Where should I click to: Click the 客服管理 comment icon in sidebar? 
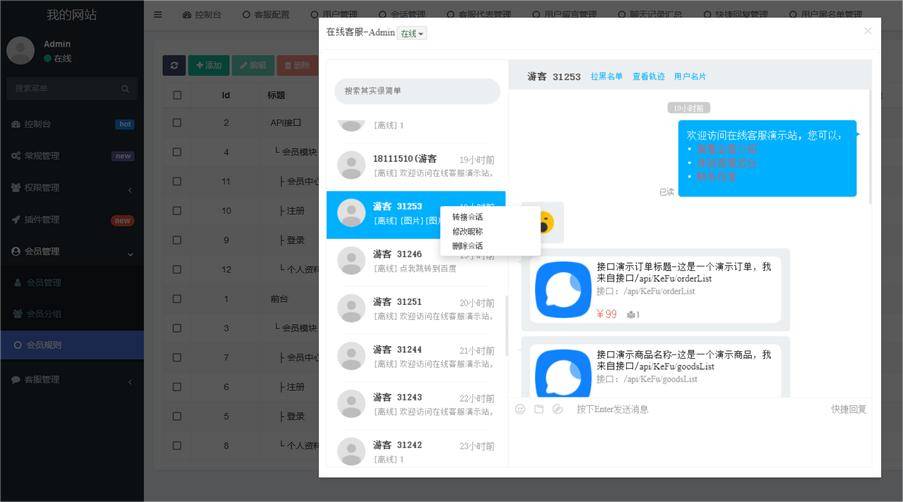pyautogui.click(x=16, y=379)
